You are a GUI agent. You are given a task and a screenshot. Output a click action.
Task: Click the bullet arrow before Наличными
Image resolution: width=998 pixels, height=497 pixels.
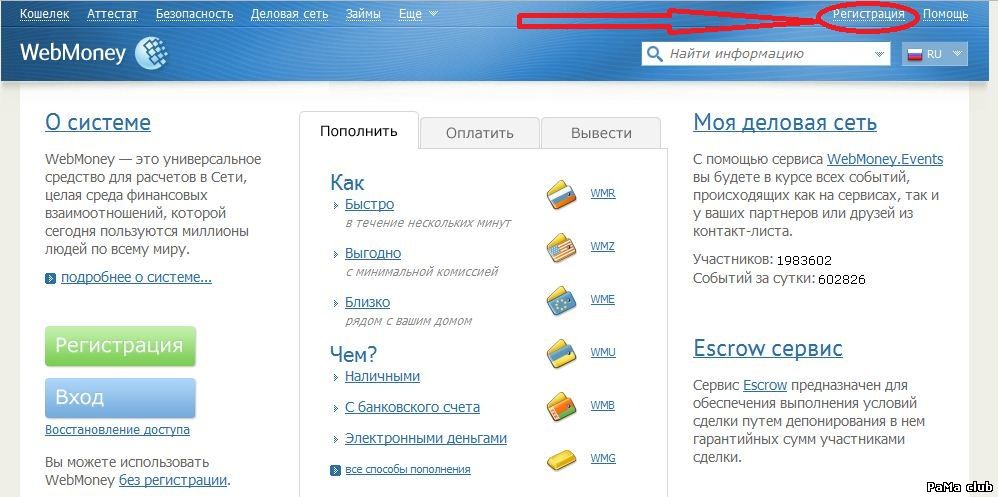pos(336,377)
